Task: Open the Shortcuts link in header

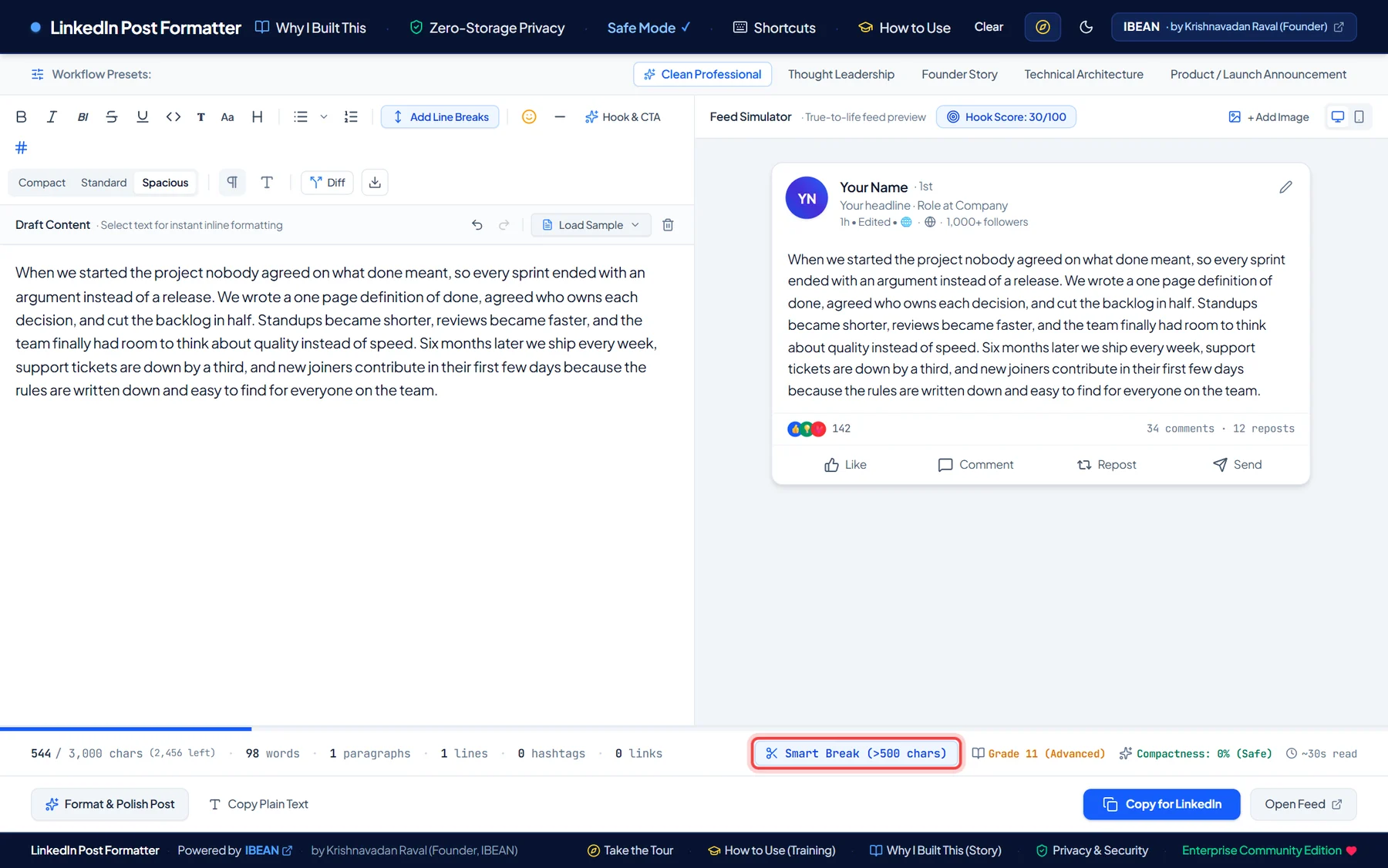Action: point(774,28)
